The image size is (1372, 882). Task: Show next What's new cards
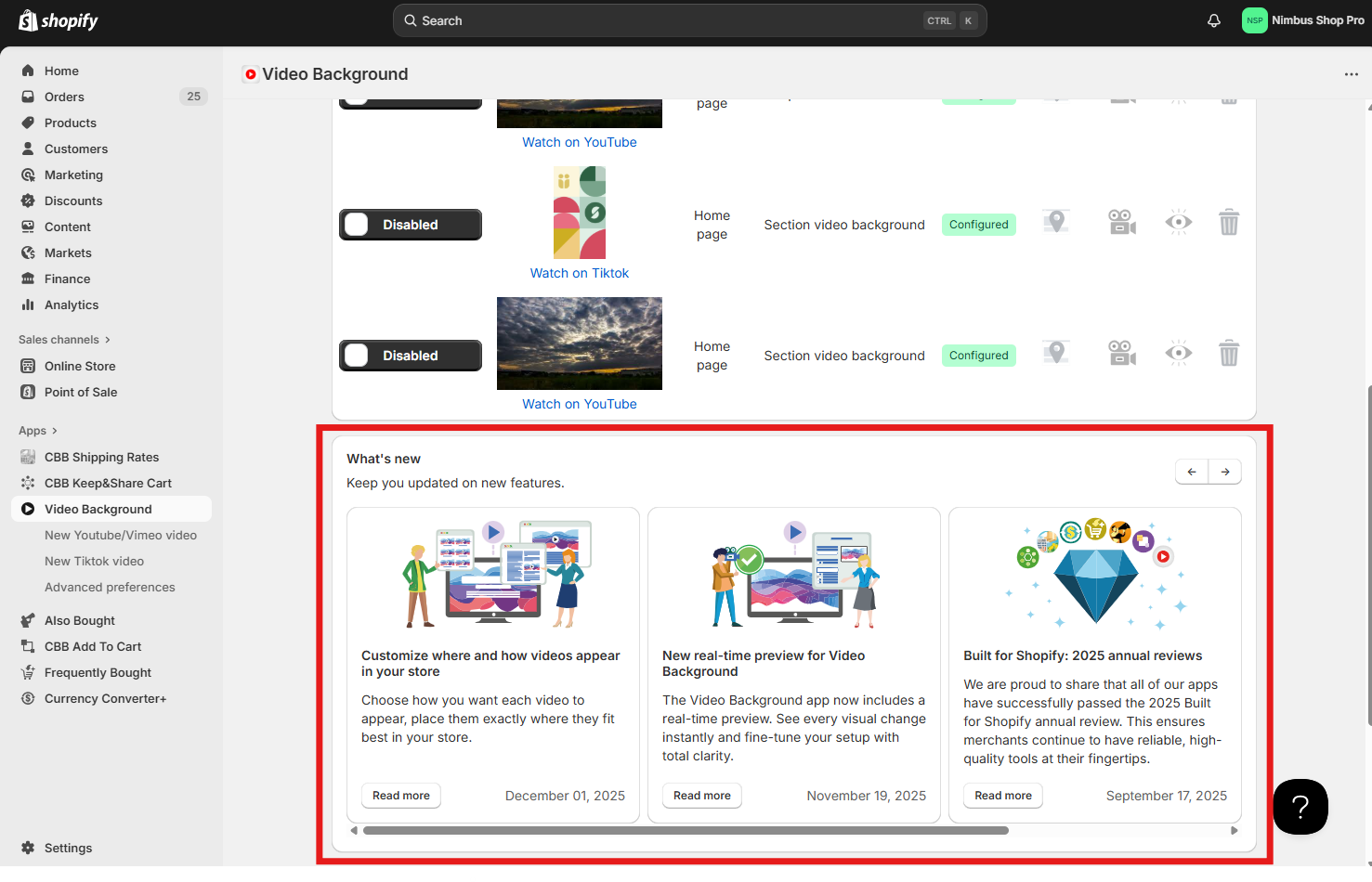pyautogui.click(x=1225, y=472)
